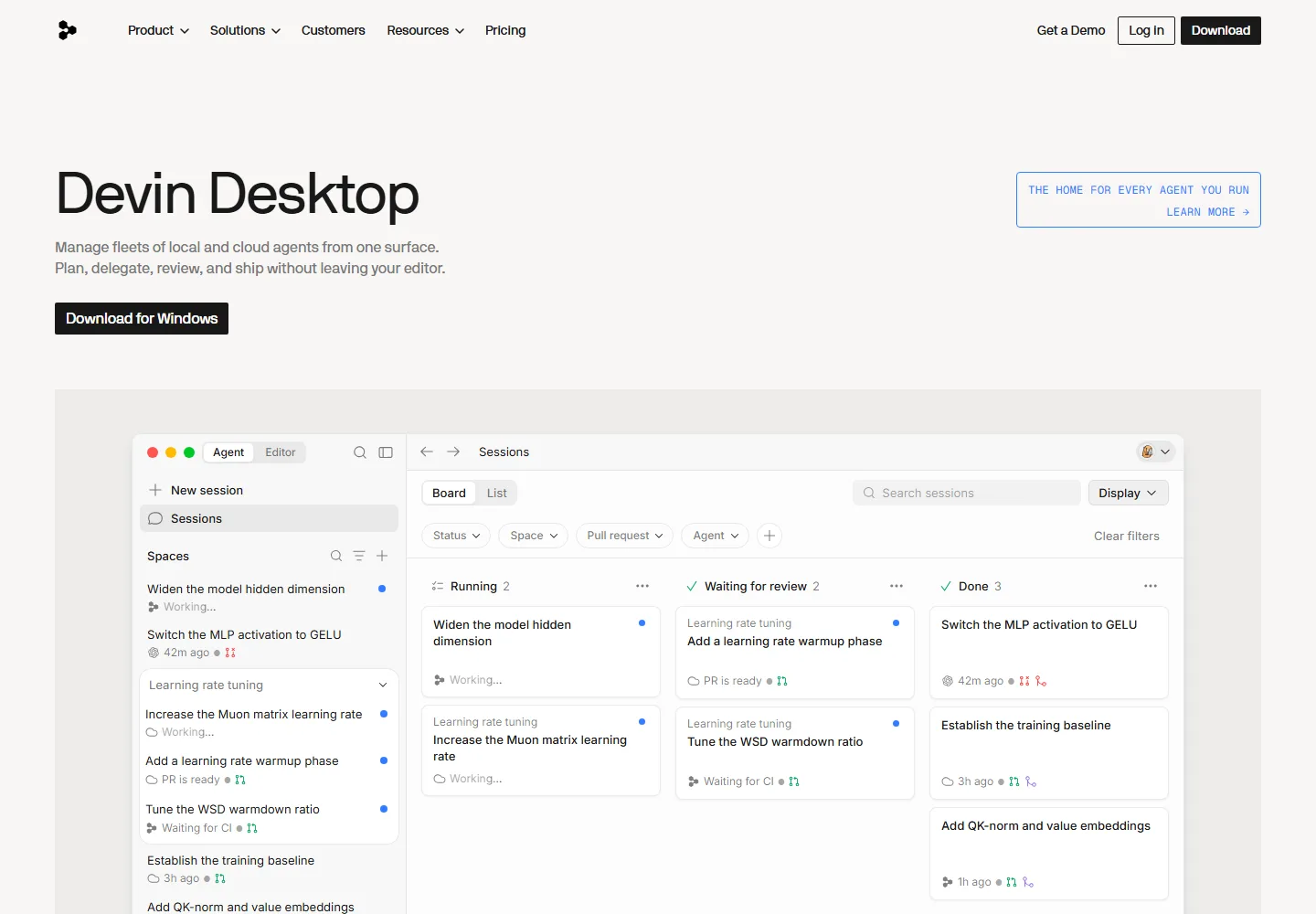The height and width of the screenshot is (914, 1316).
Task: Open the Space filter dropdown
Action: pos(534,536)
